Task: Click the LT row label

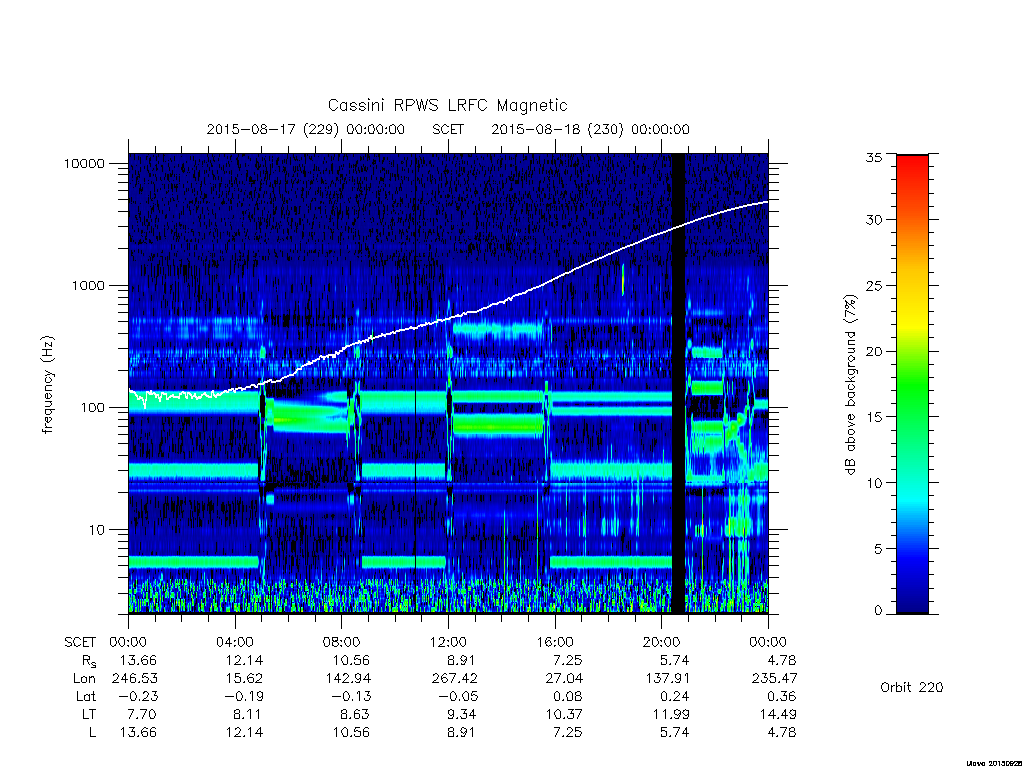Action: click(89, 714)
